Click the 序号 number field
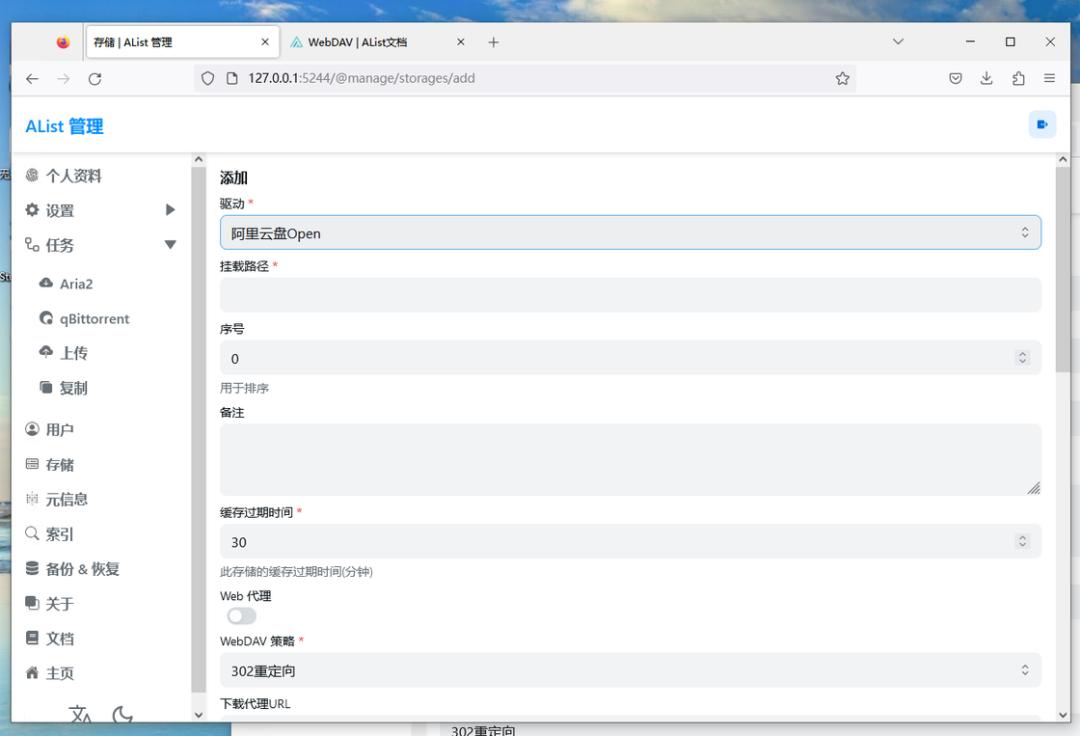Viewport: 1080px width, 736px height. pos(630,358)
